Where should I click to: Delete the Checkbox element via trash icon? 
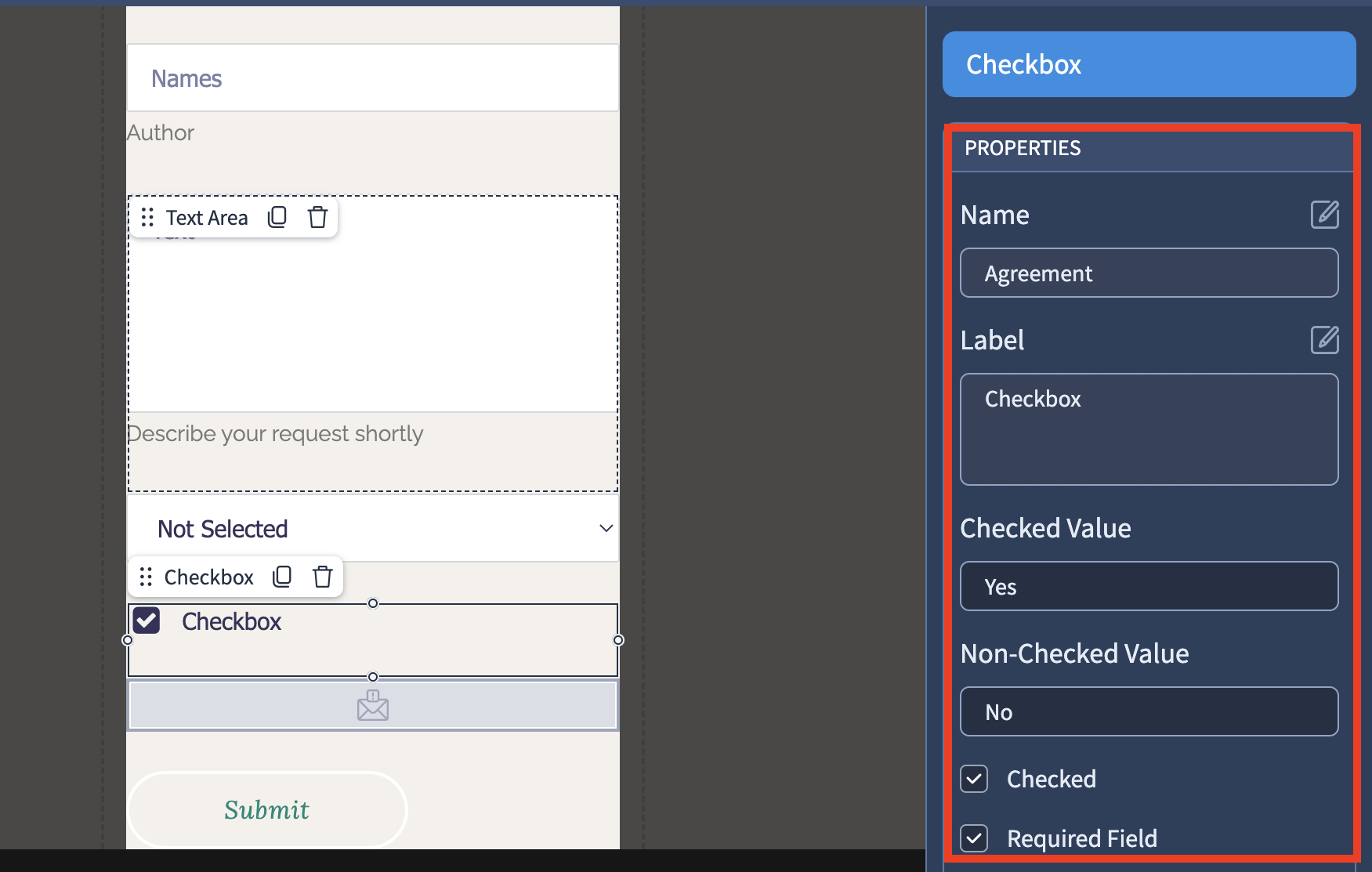[323, 577]
